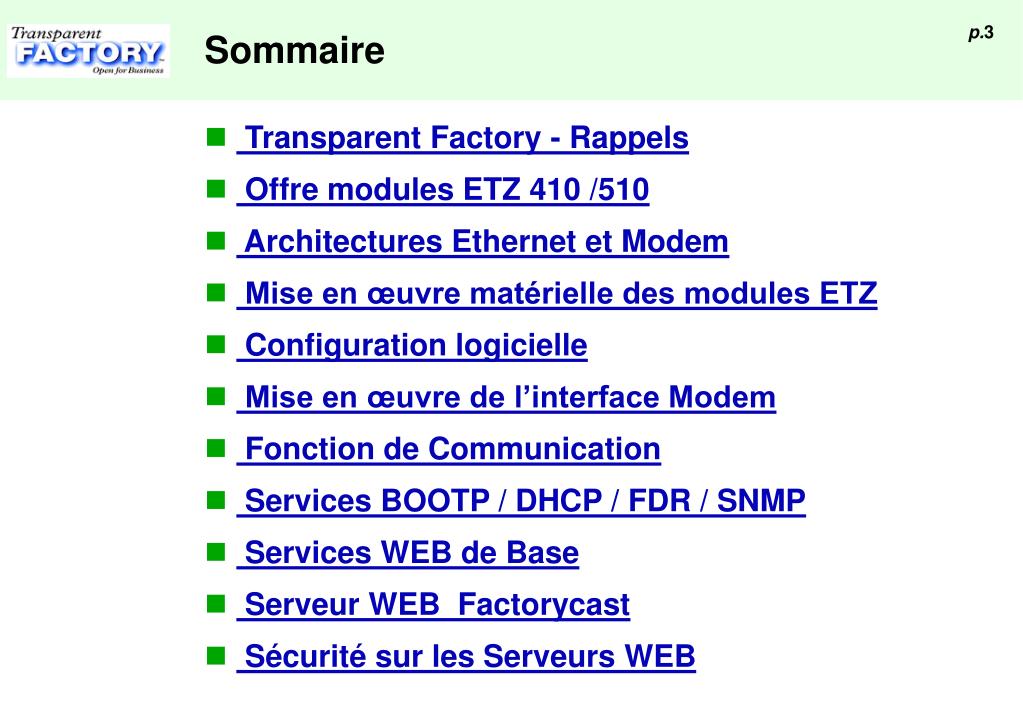Open Services BOOTP / DHCP / FDR / SNMP
The height and width of the screenshot is (714, 1023).
pos(521,501)
